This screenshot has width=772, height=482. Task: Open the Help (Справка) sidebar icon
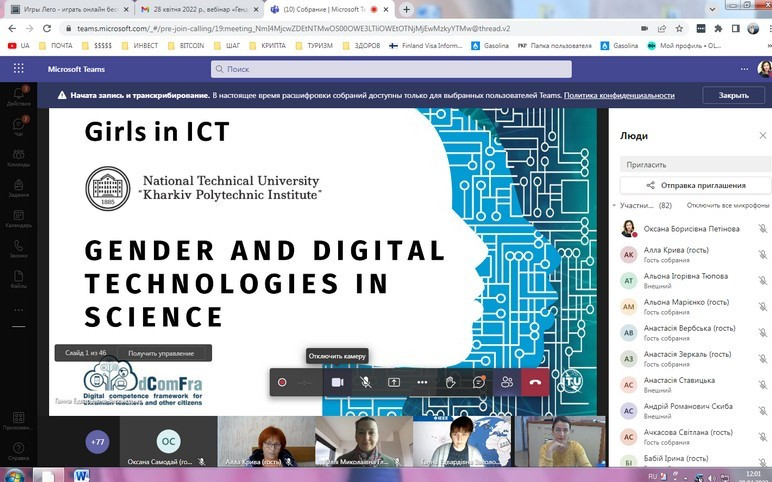18,451
